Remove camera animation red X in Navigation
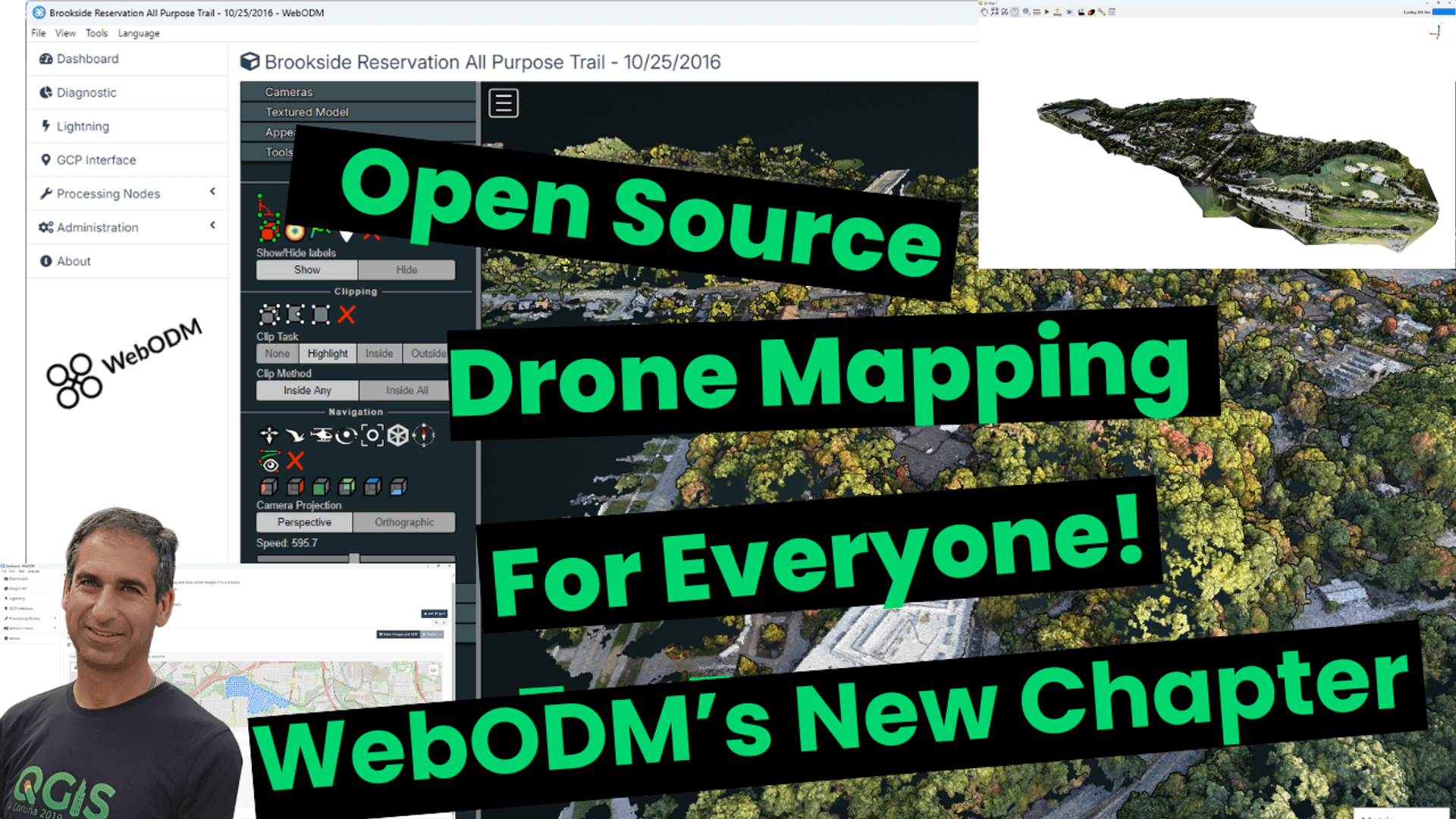The width and height of the screenshot is (1456, 819). 296,460
